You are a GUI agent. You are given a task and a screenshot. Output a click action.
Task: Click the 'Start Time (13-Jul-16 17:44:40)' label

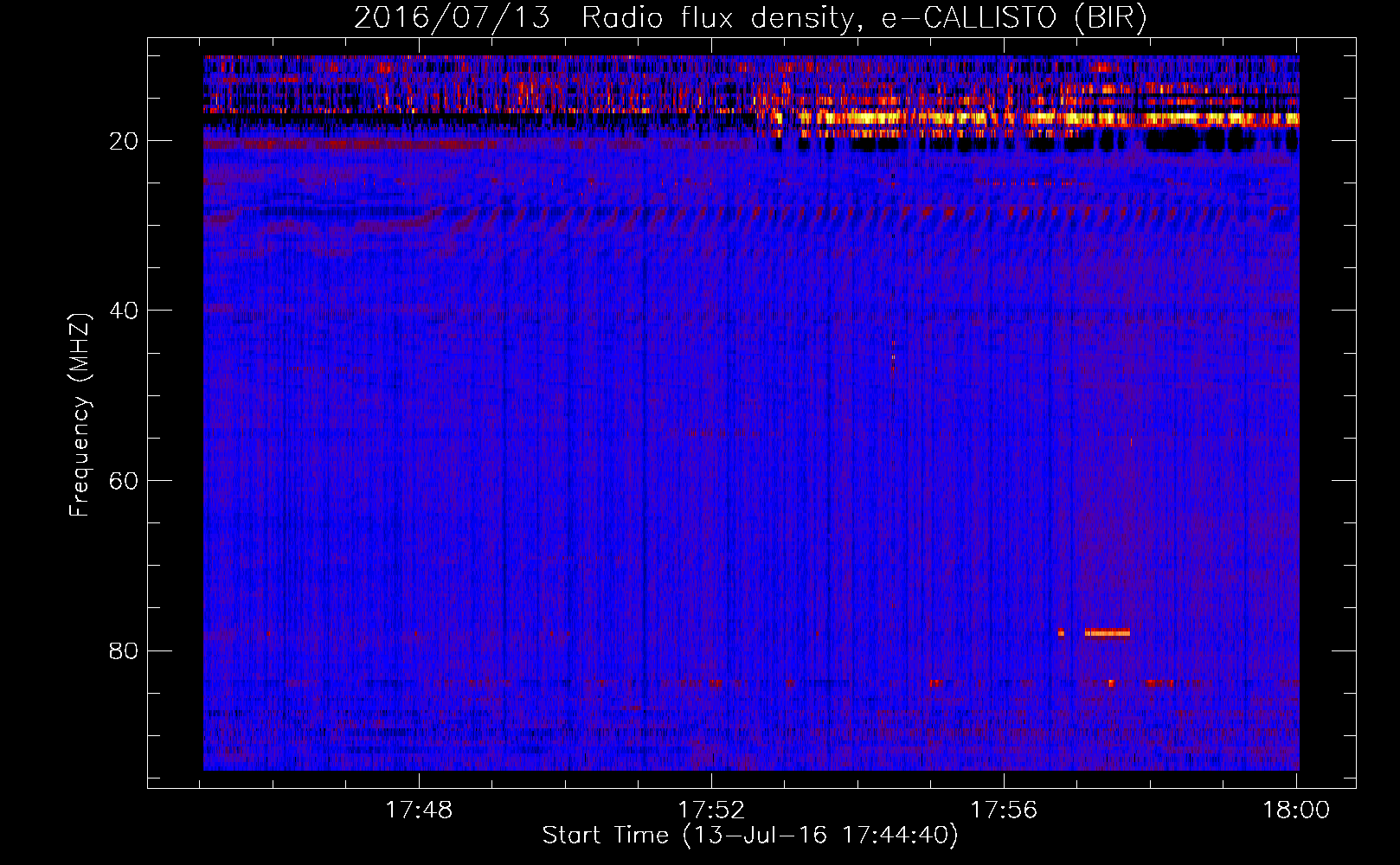750,836
